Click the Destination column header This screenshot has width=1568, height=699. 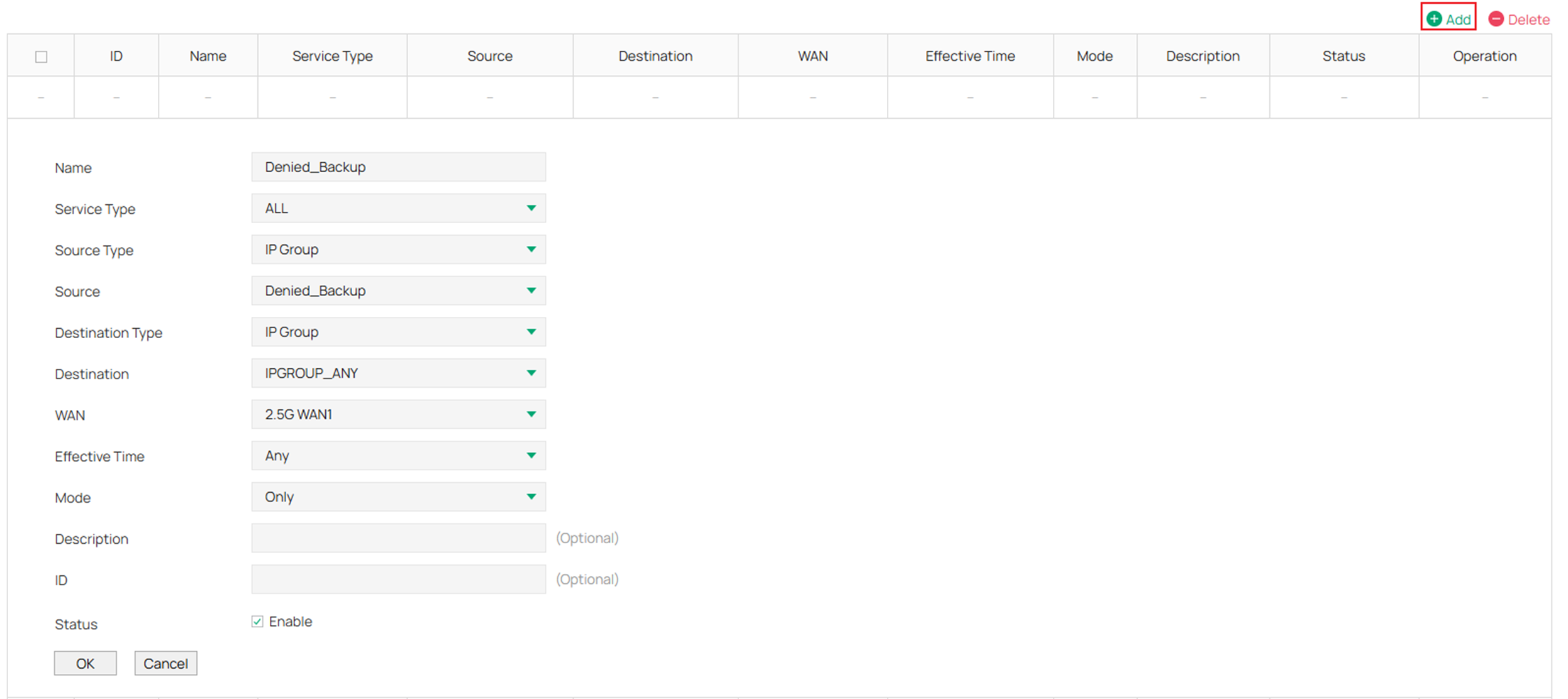[x=655, y=56]
